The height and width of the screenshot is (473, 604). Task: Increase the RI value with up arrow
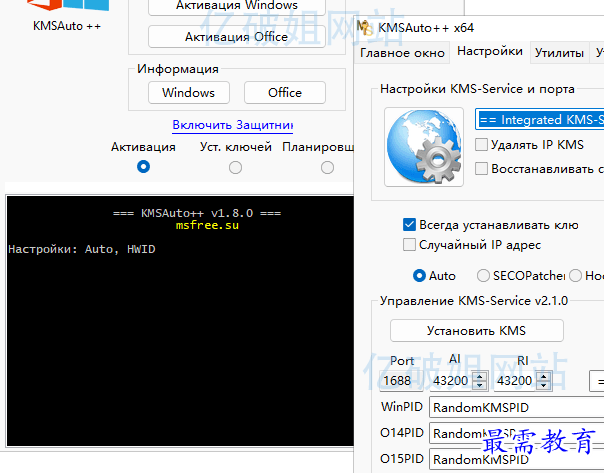(x=544, y=377)
